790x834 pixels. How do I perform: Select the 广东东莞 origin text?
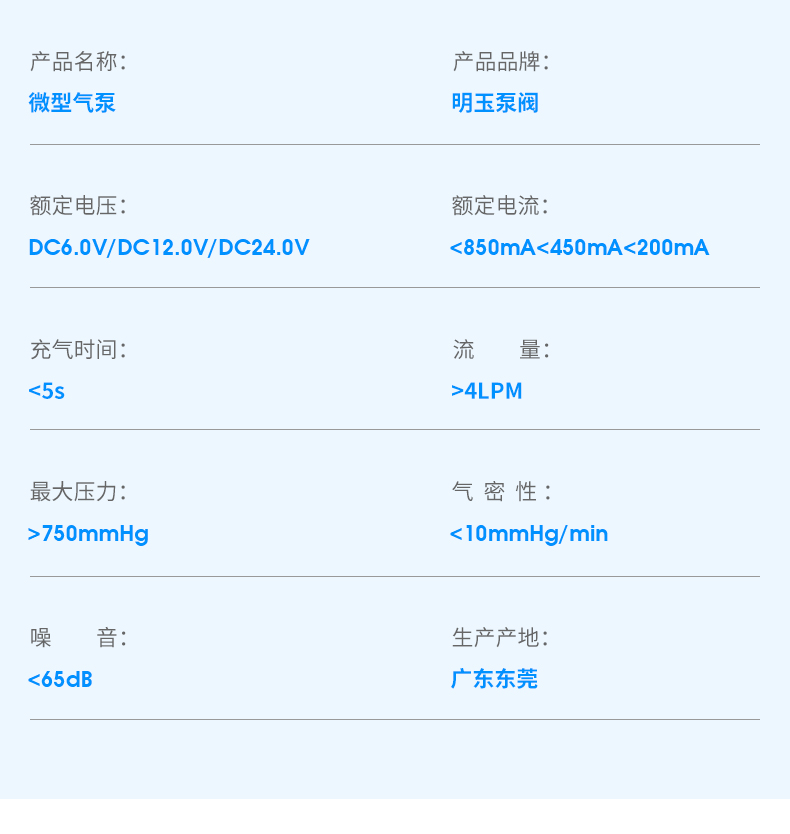tap(494, 679)
